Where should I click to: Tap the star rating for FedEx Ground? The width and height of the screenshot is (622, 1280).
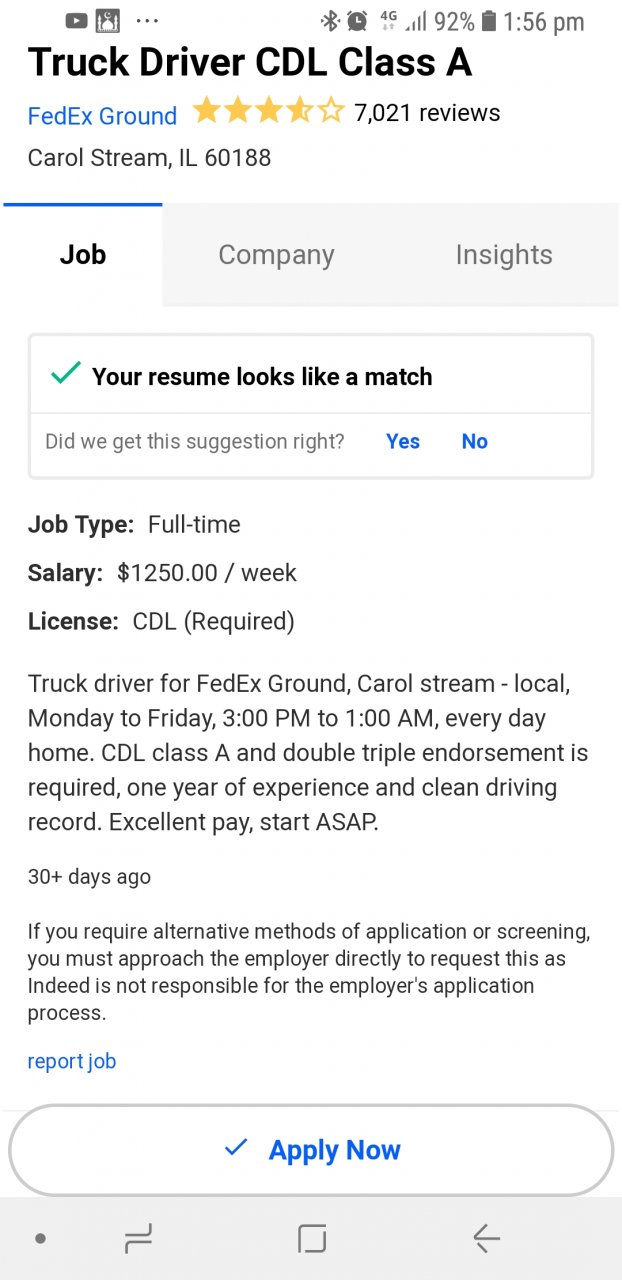(267, 111)
